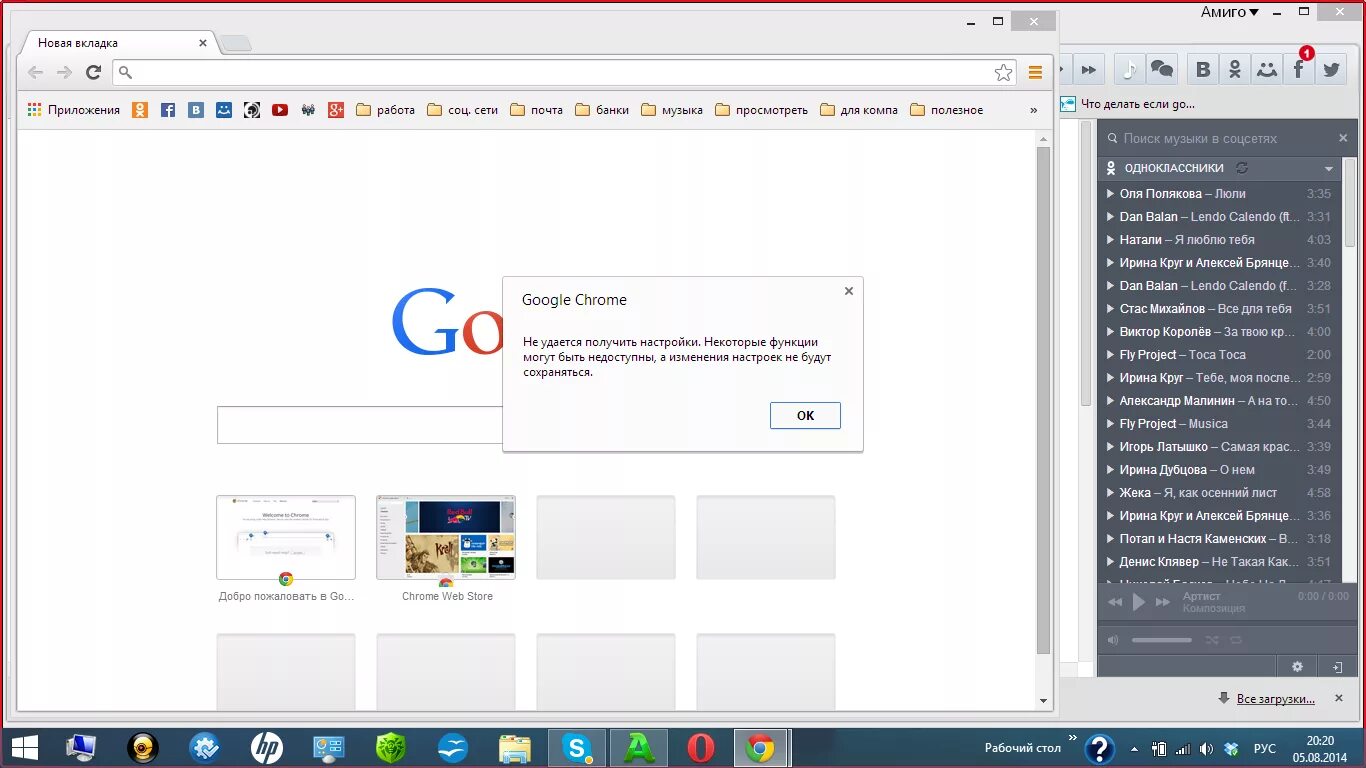
Task: Click the help question mark in taskbar
Action: 1099,748
